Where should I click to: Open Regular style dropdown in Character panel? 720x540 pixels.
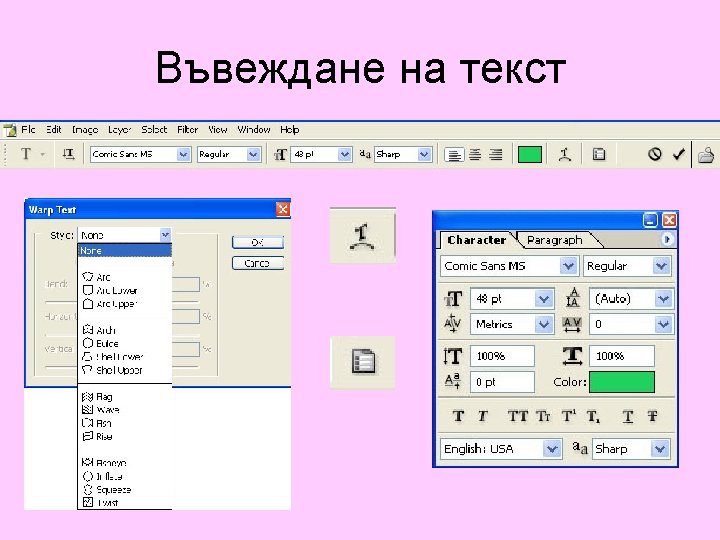[661, 266]
